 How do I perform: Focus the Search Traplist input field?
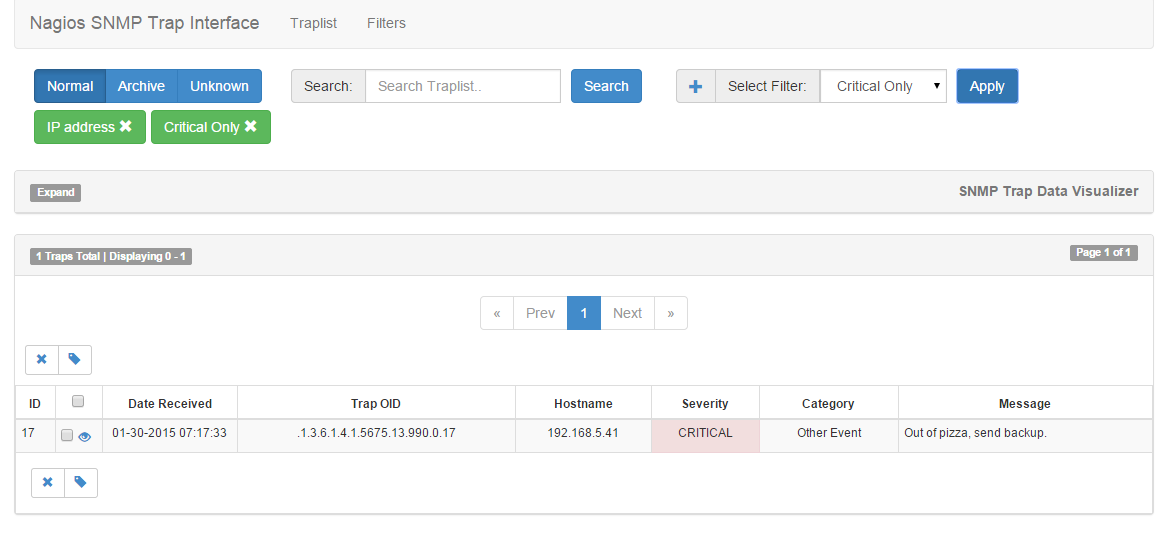[462, 86]
